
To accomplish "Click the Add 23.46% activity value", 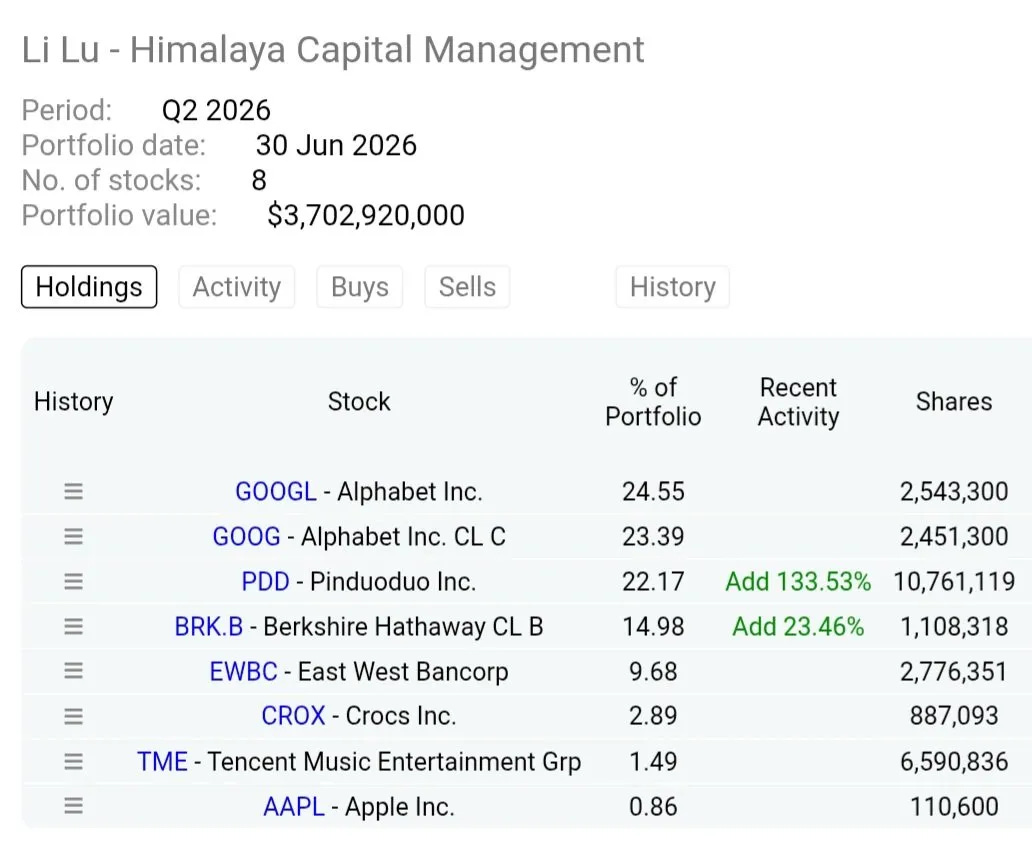I will coord(798,627).
